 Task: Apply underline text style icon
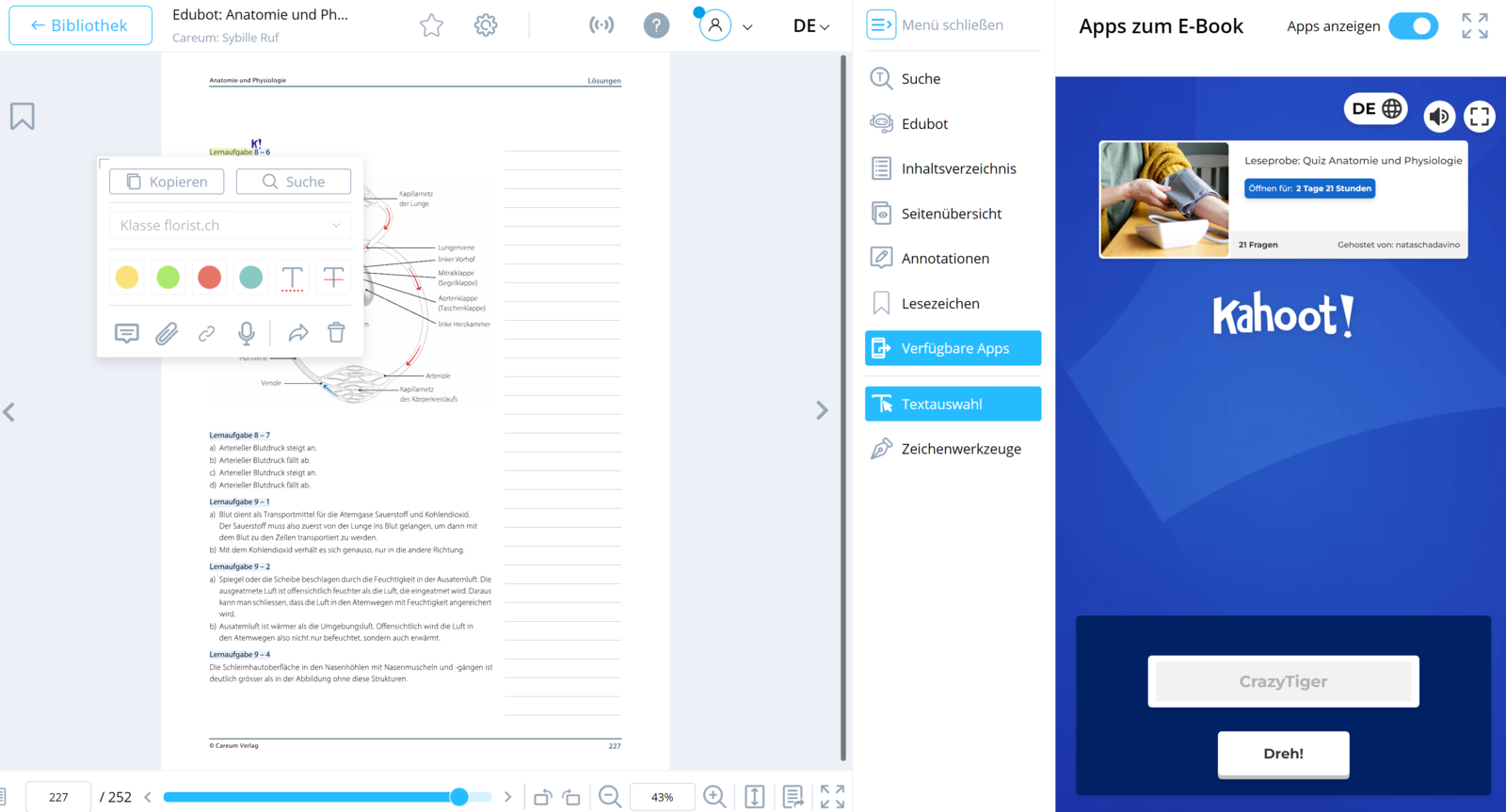tap(293, 278)
